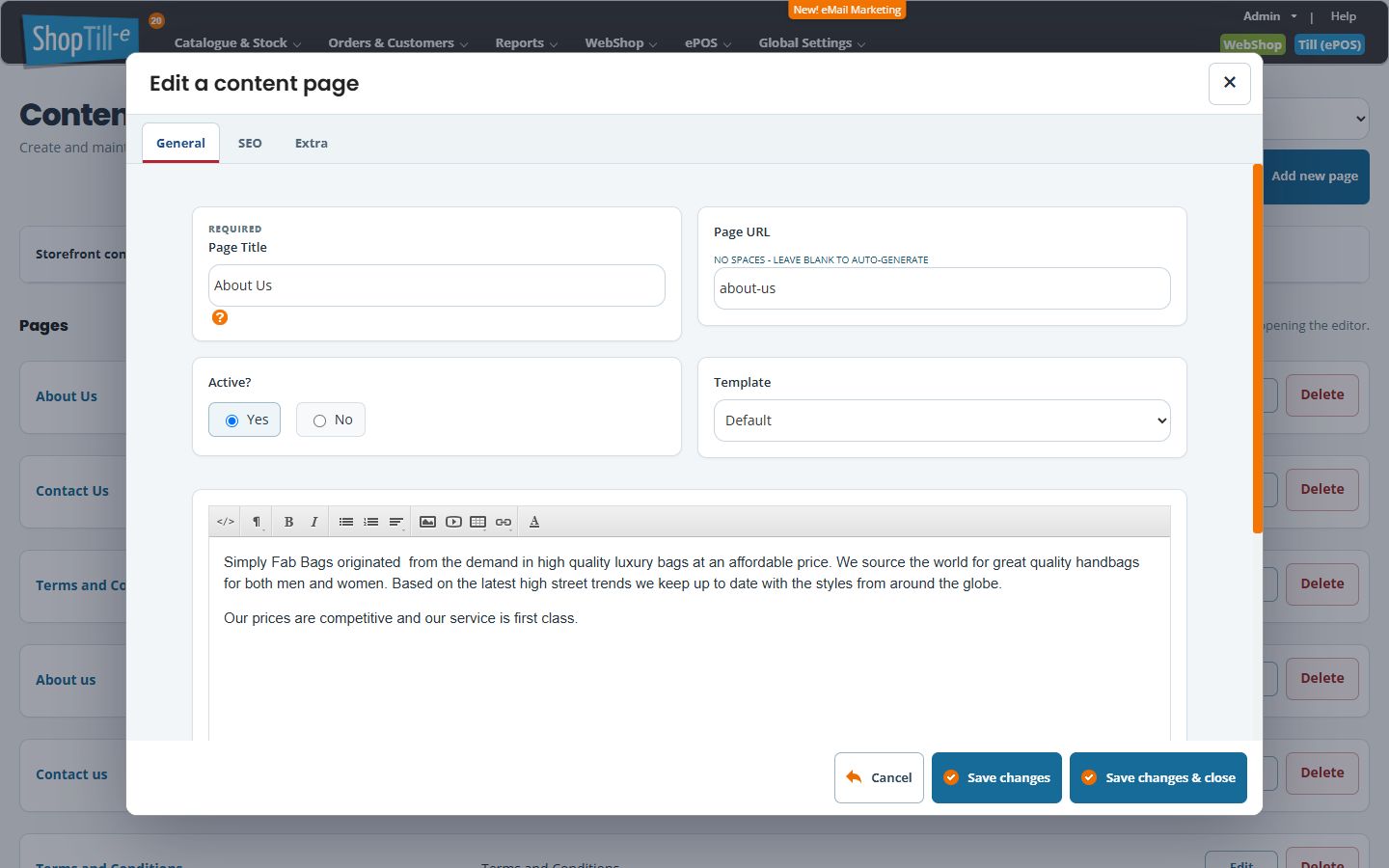Expand Reports menu
Screen dimensions: 1389x868
[x=526, y=43]
